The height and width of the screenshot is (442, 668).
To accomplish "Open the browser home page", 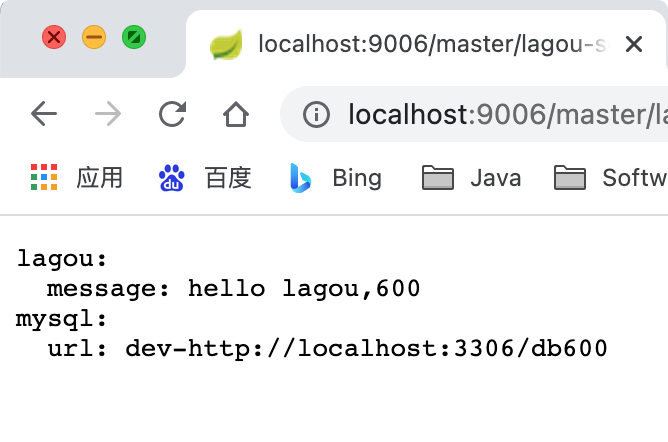I will tap(236, 114).
